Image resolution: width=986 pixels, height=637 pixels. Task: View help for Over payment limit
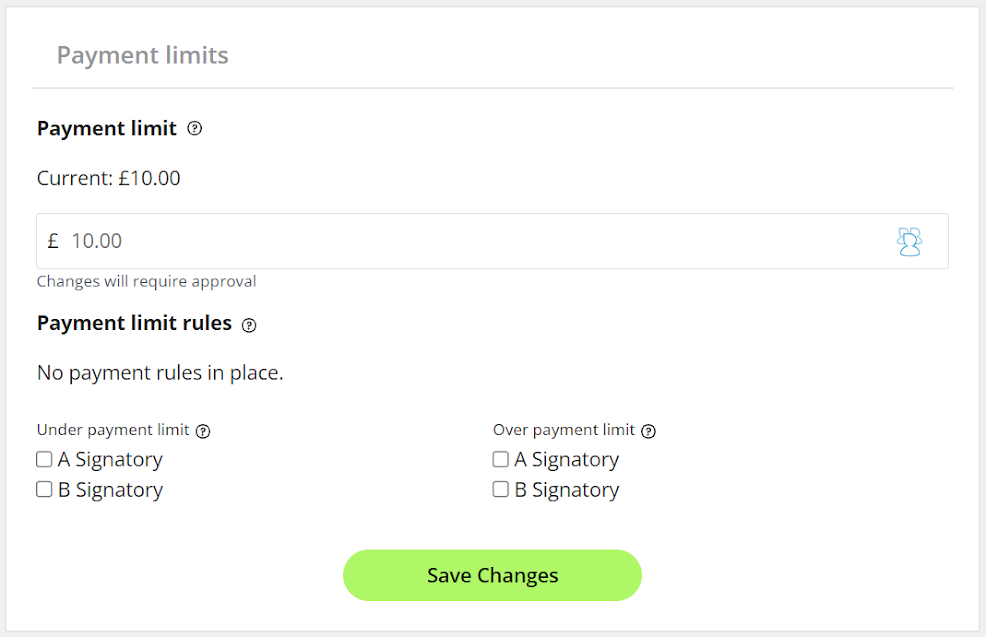point(648,430)
